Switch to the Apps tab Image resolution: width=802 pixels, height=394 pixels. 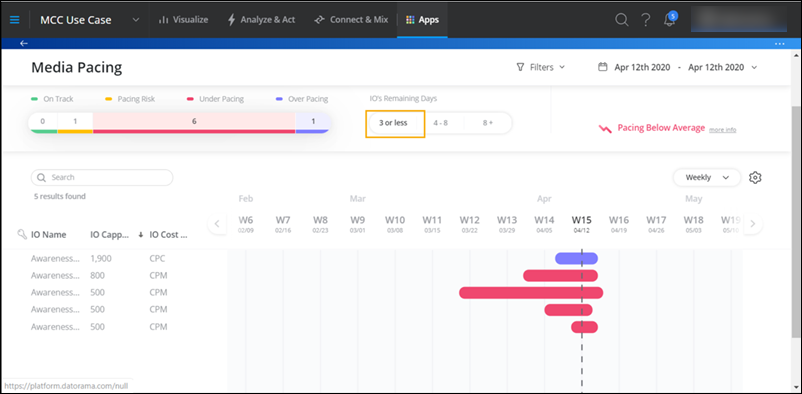click(x=422, y=20)
